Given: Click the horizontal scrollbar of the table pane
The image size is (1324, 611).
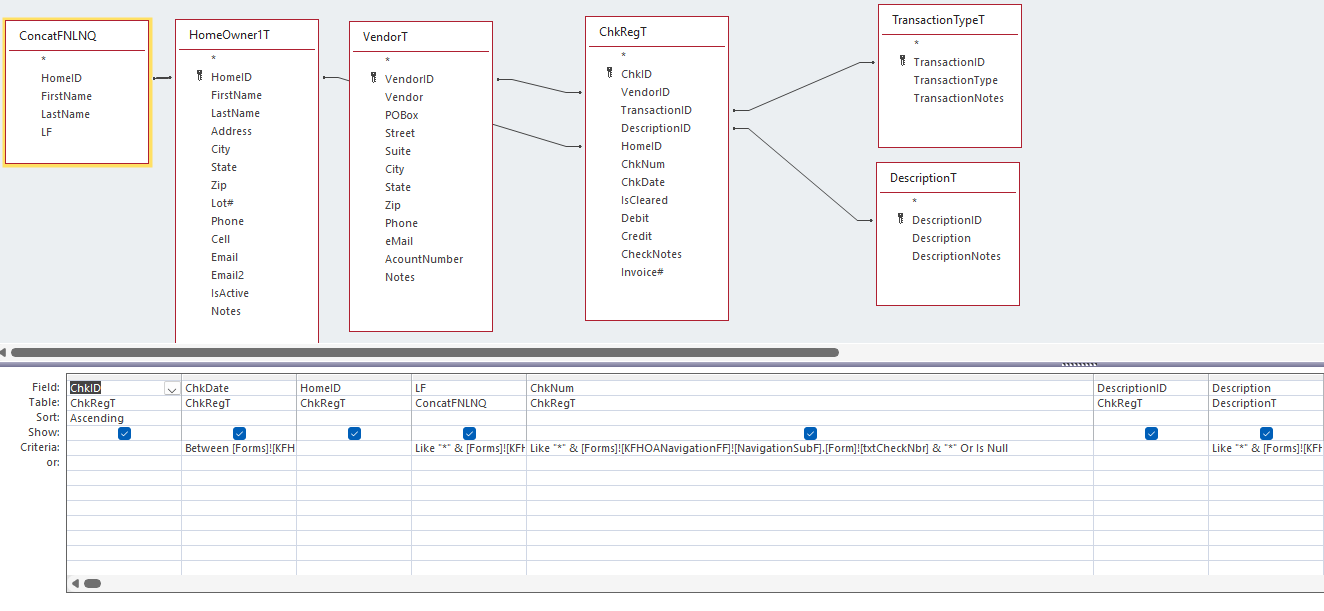Looking at the screenshot, I should 424,352.
